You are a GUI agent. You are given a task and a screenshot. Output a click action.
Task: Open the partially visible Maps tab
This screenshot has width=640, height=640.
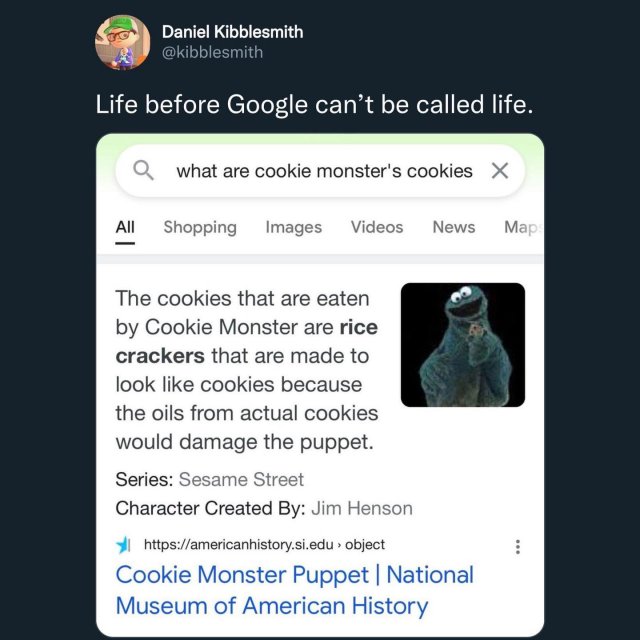point(523,227)
